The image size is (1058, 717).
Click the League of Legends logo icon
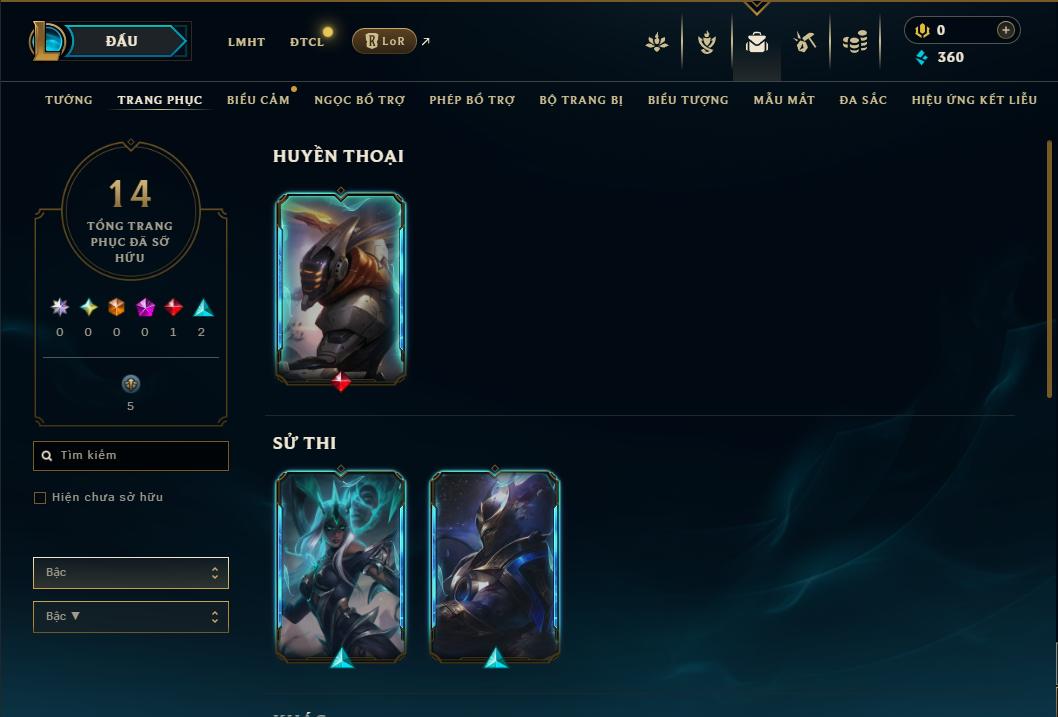[47, 40]
